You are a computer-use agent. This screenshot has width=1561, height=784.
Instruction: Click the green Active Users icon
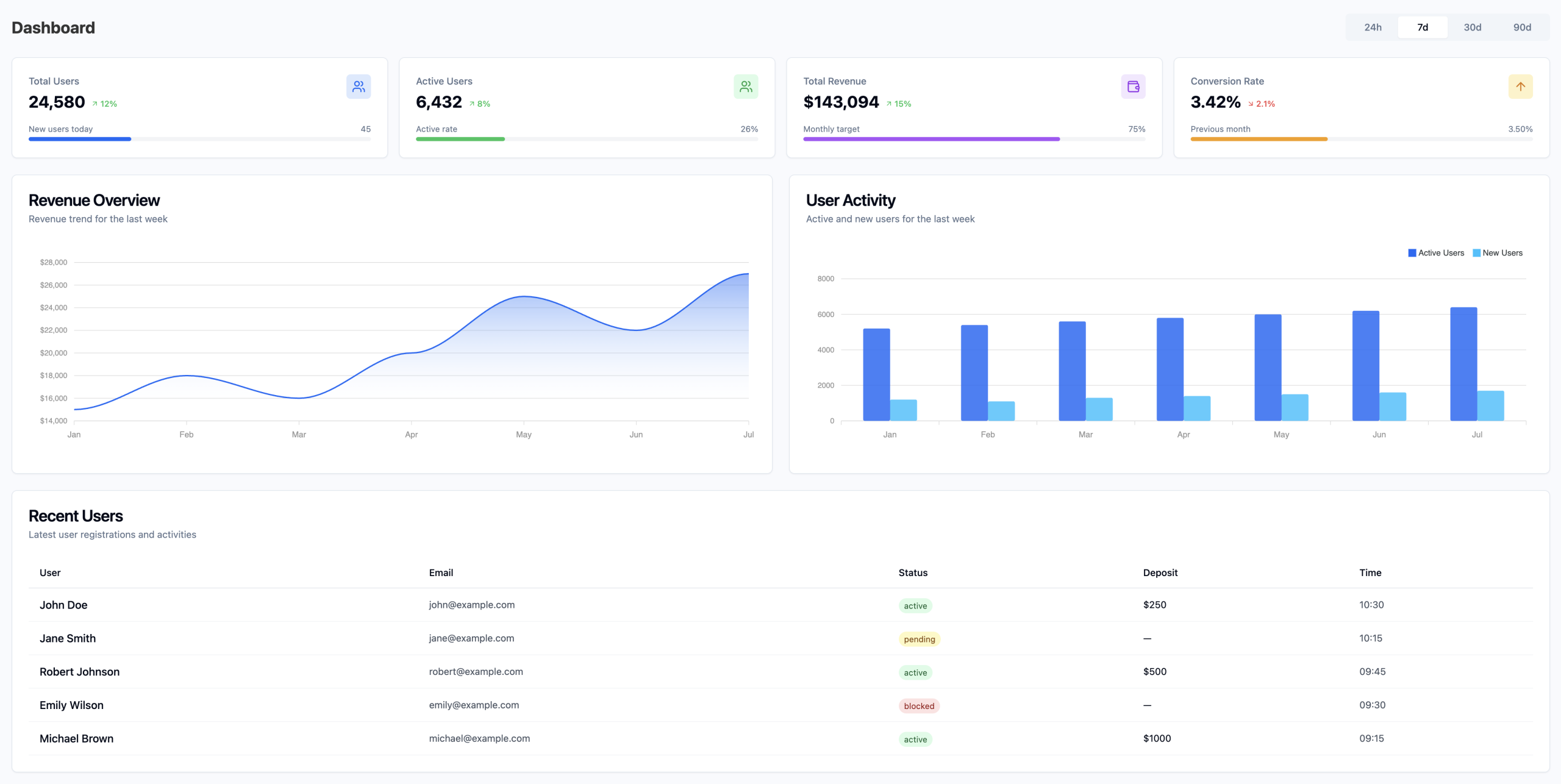(x=746, y=87)
